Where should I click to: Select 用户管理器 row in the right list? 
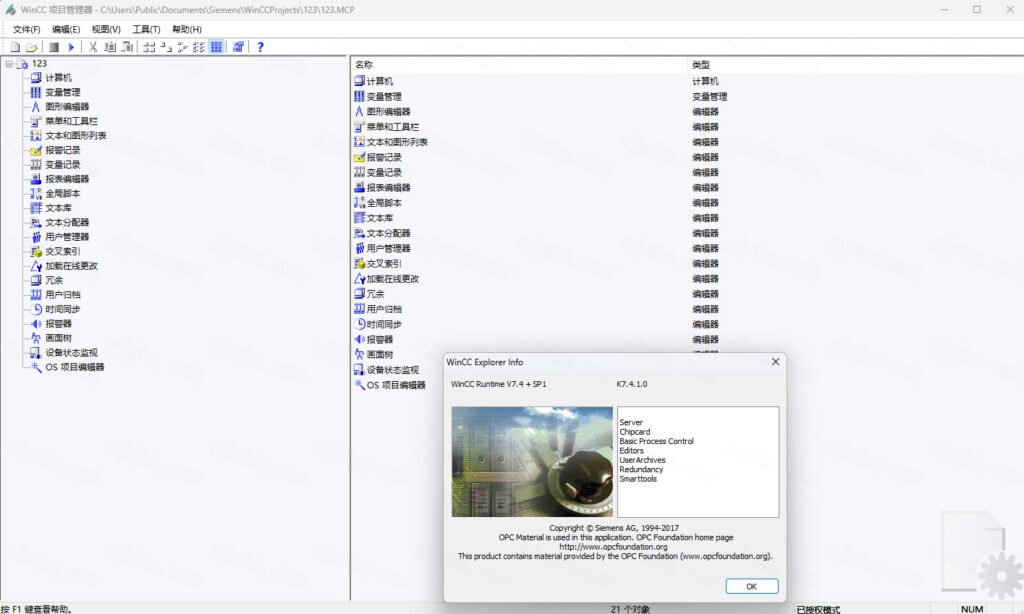(687, 248)
